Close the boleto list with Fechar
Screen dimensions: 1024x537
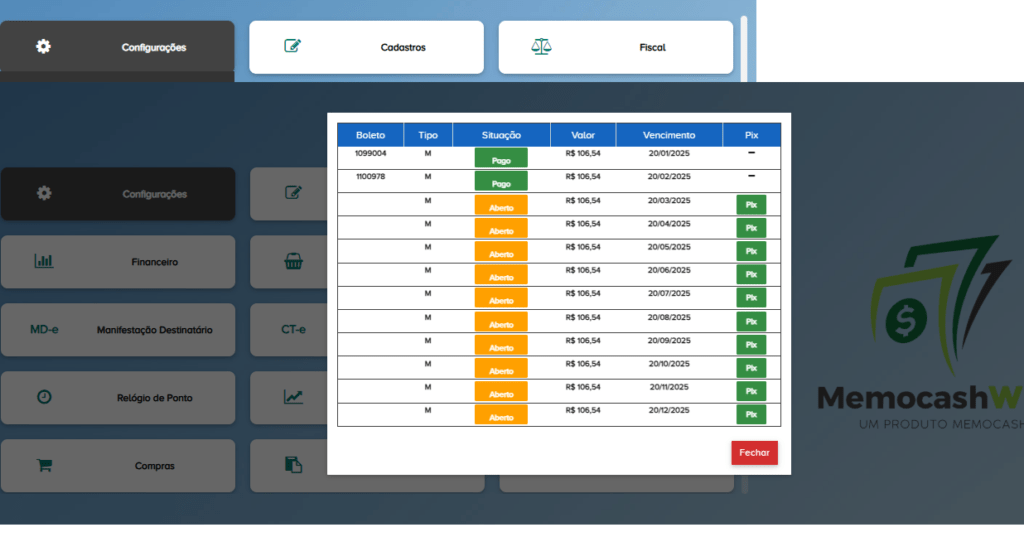point(754,453)
